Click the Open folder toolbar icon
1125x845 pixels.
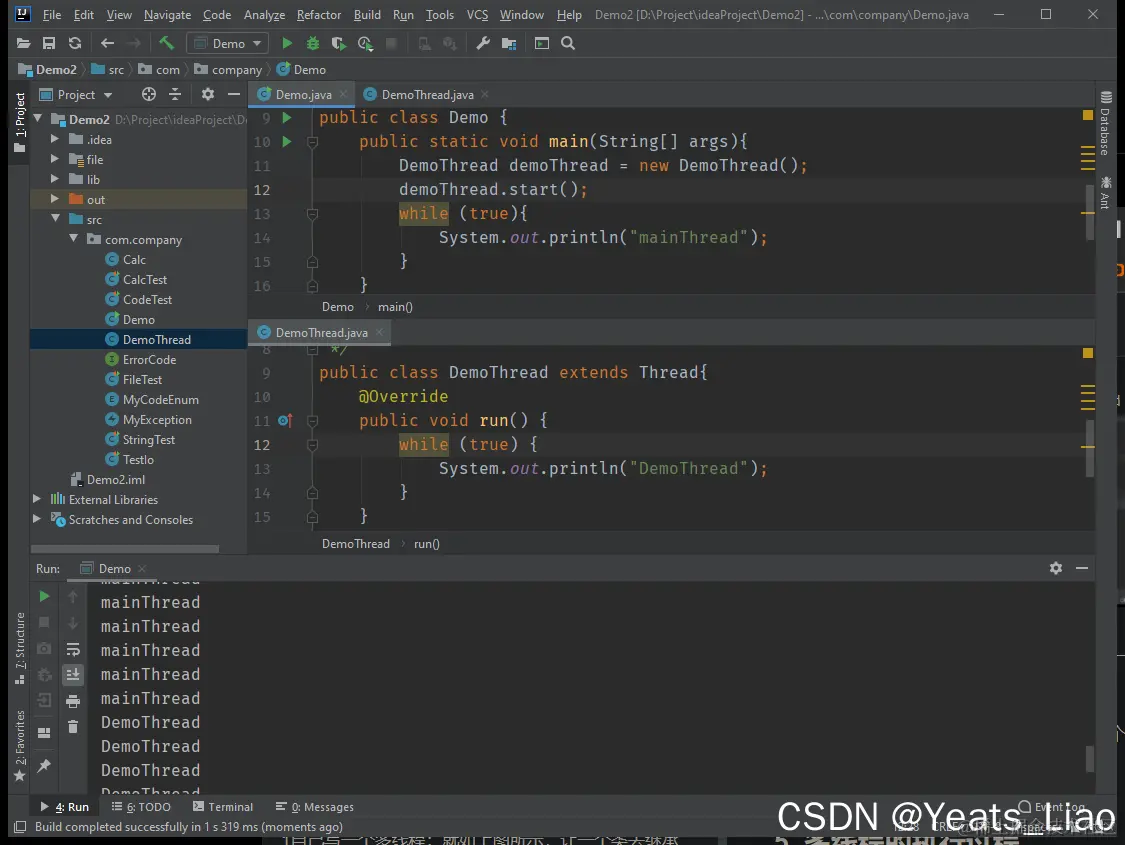click(x=23, y=43)
